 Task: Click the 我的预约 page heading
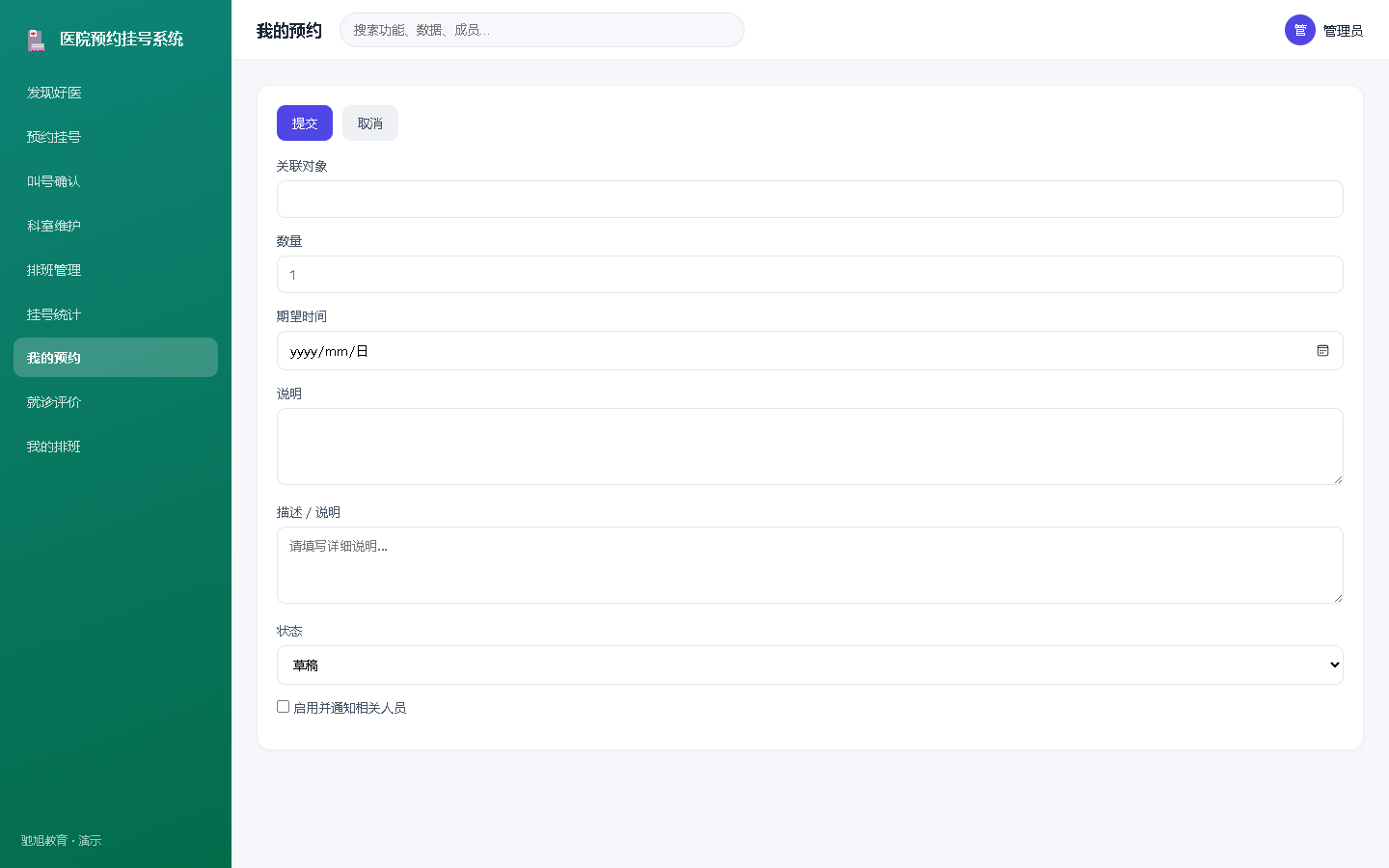point(289,31)
